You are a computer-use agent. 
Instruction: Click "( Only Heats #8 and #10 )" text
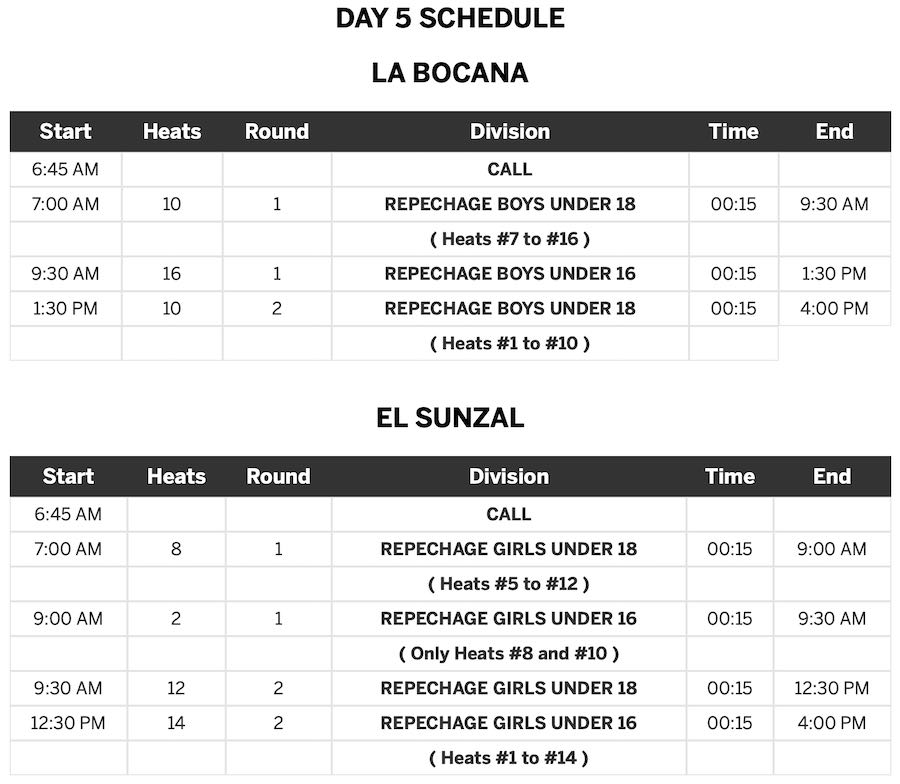pos(509,653)
